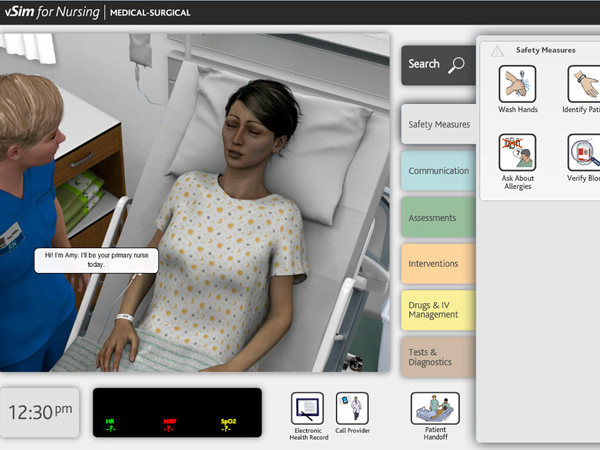600x450 pixels.
Task: Click the nurse's greeting speech bubble
Action: click(84, 260)
